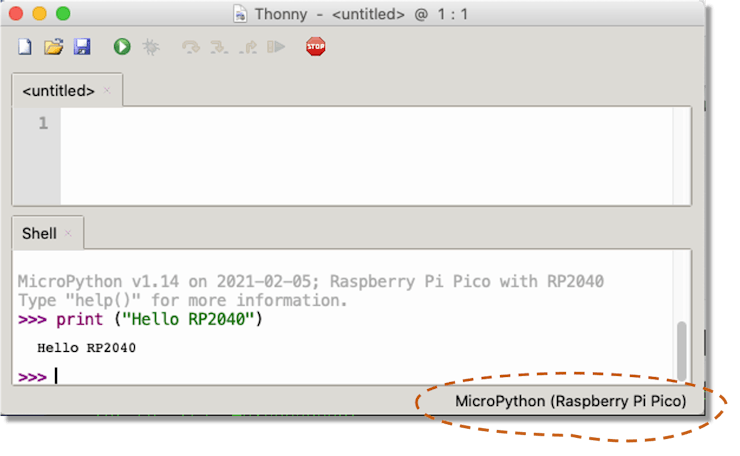Screen dimensions: 740x456
Task: Click the 'Type "help()" for more information.' line
Action: 183,300
